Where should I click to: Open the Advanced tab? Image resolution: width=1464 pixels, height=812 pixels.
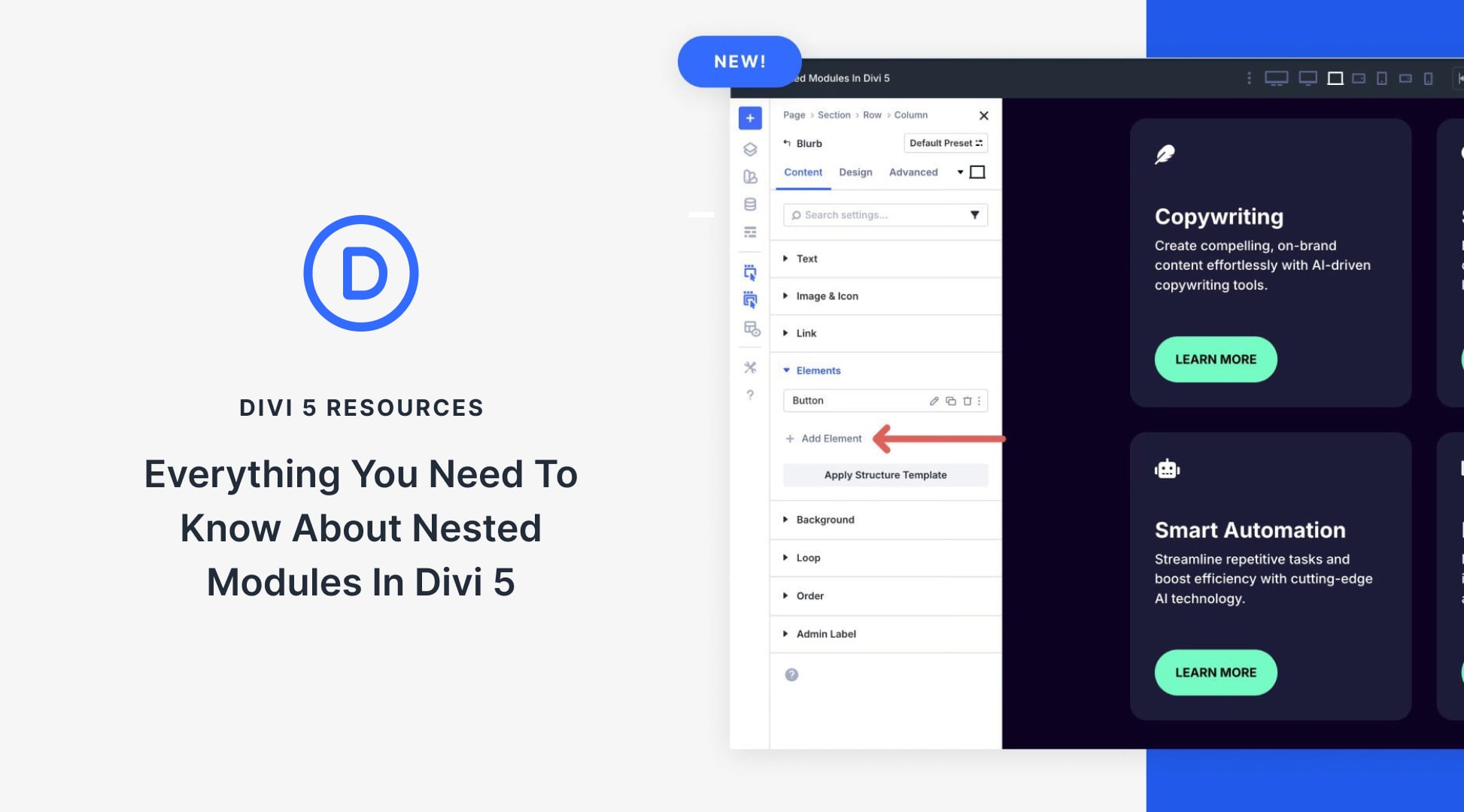coord(913,172)
